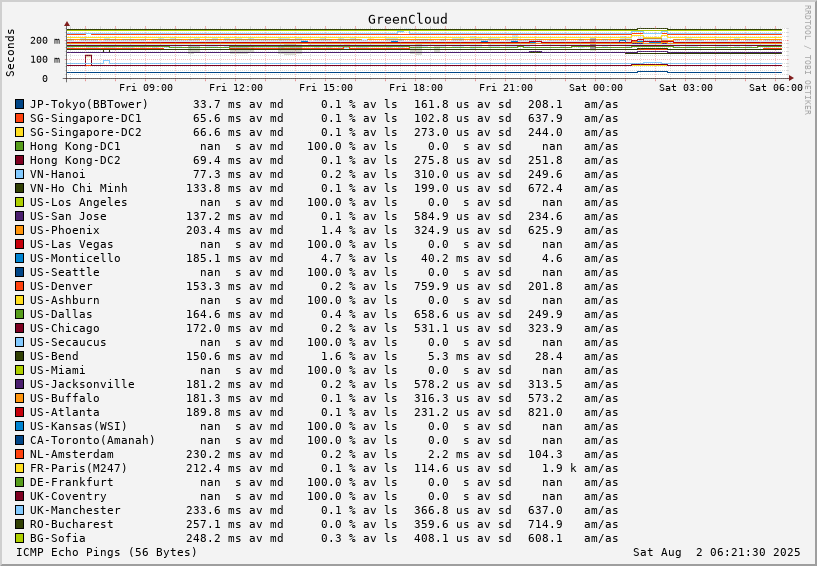Click the 100 m y-axis tick label
Screen dimensions: 817x566
(x=45, y=59)
